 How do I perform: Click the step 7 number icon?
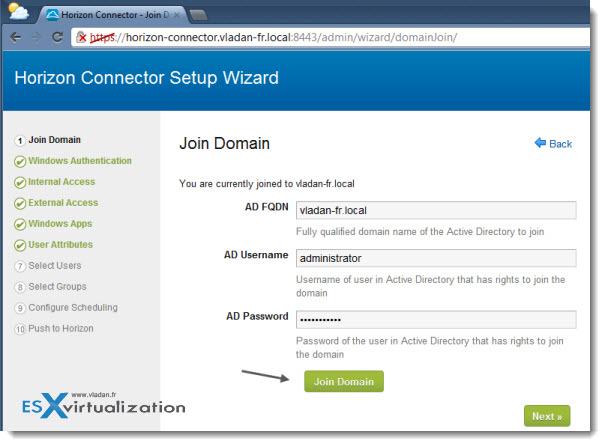[20, 266]
